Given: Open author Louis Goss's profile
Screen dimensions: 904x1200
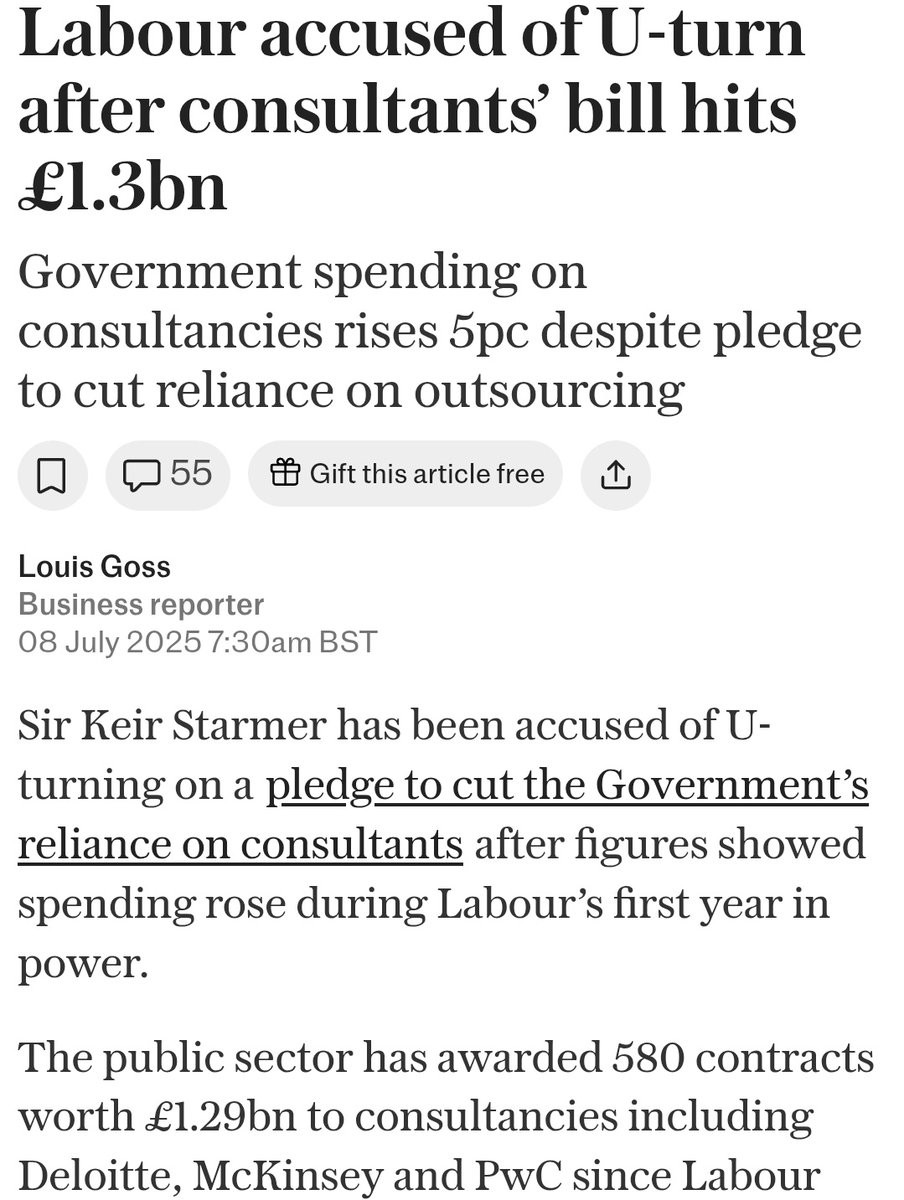Looking at the screenshot, I should point(95,567).
